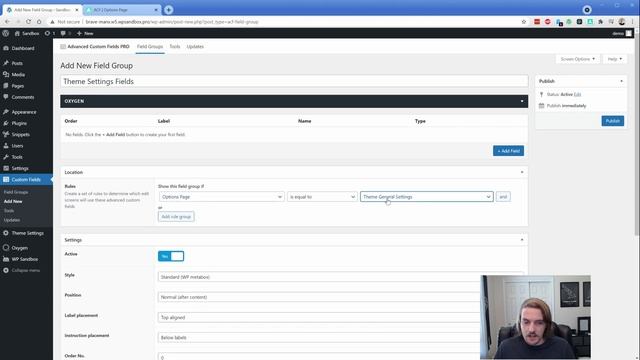Screen dimensions: 640x360
Task: Collapse the Publish metabox
Action: [x=621, y=81]
